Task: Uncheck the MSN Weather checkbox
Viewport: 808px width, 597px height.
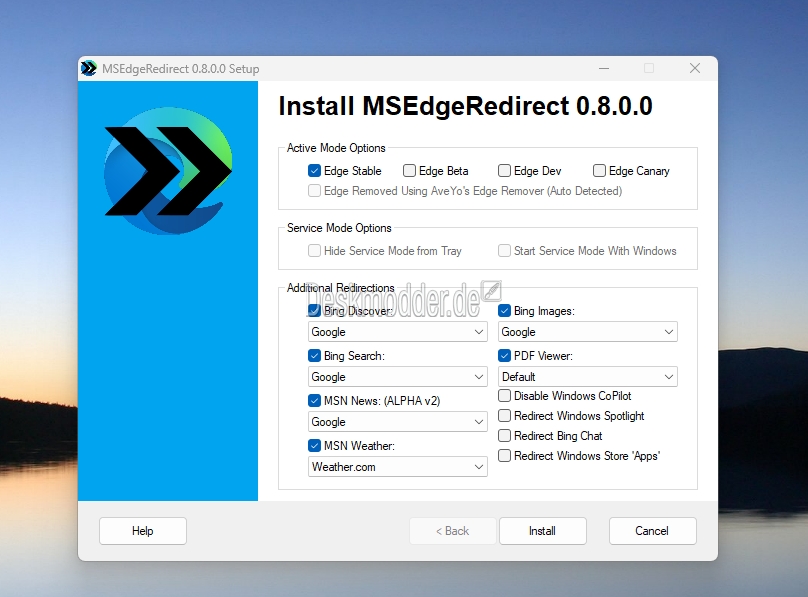Action: click(x=314, y=445)
